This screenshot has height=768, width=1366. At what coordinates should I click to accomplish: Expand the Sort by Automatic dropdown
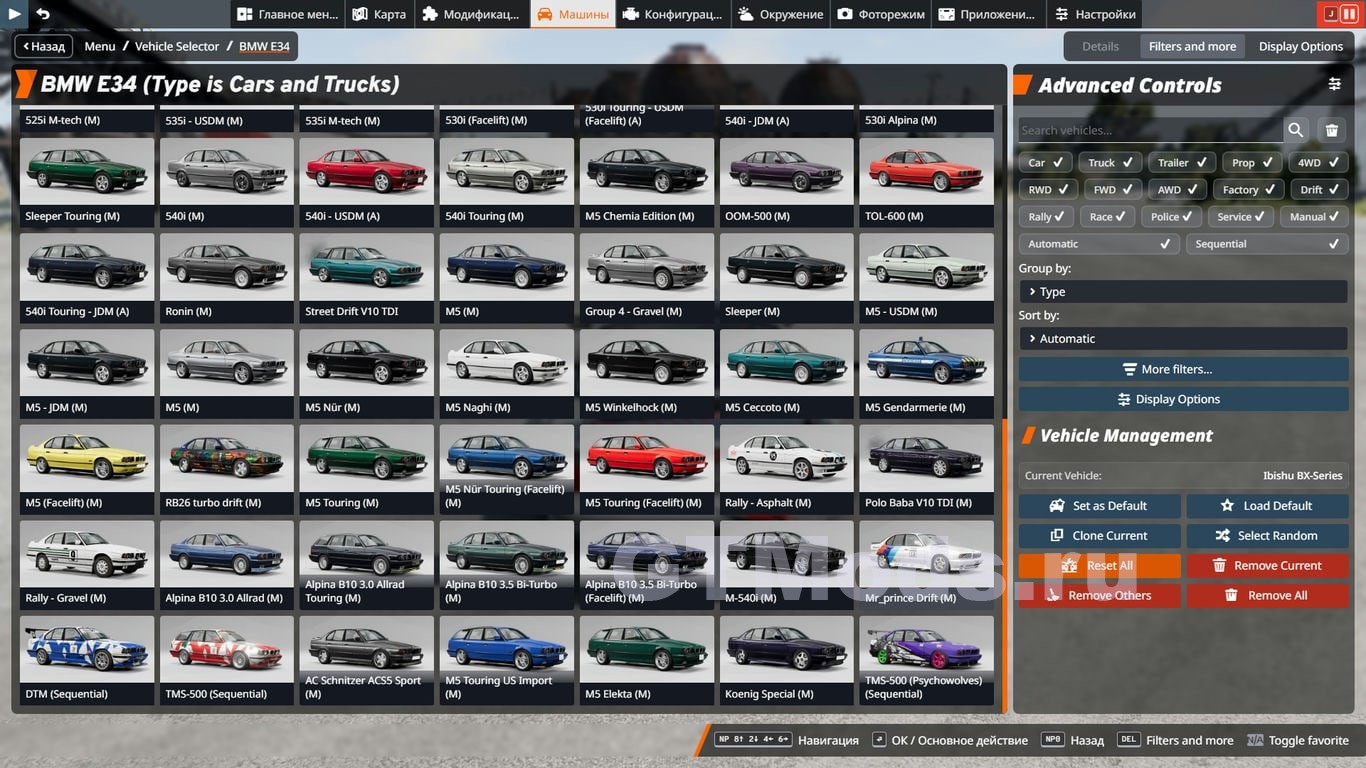point(1182,339)
